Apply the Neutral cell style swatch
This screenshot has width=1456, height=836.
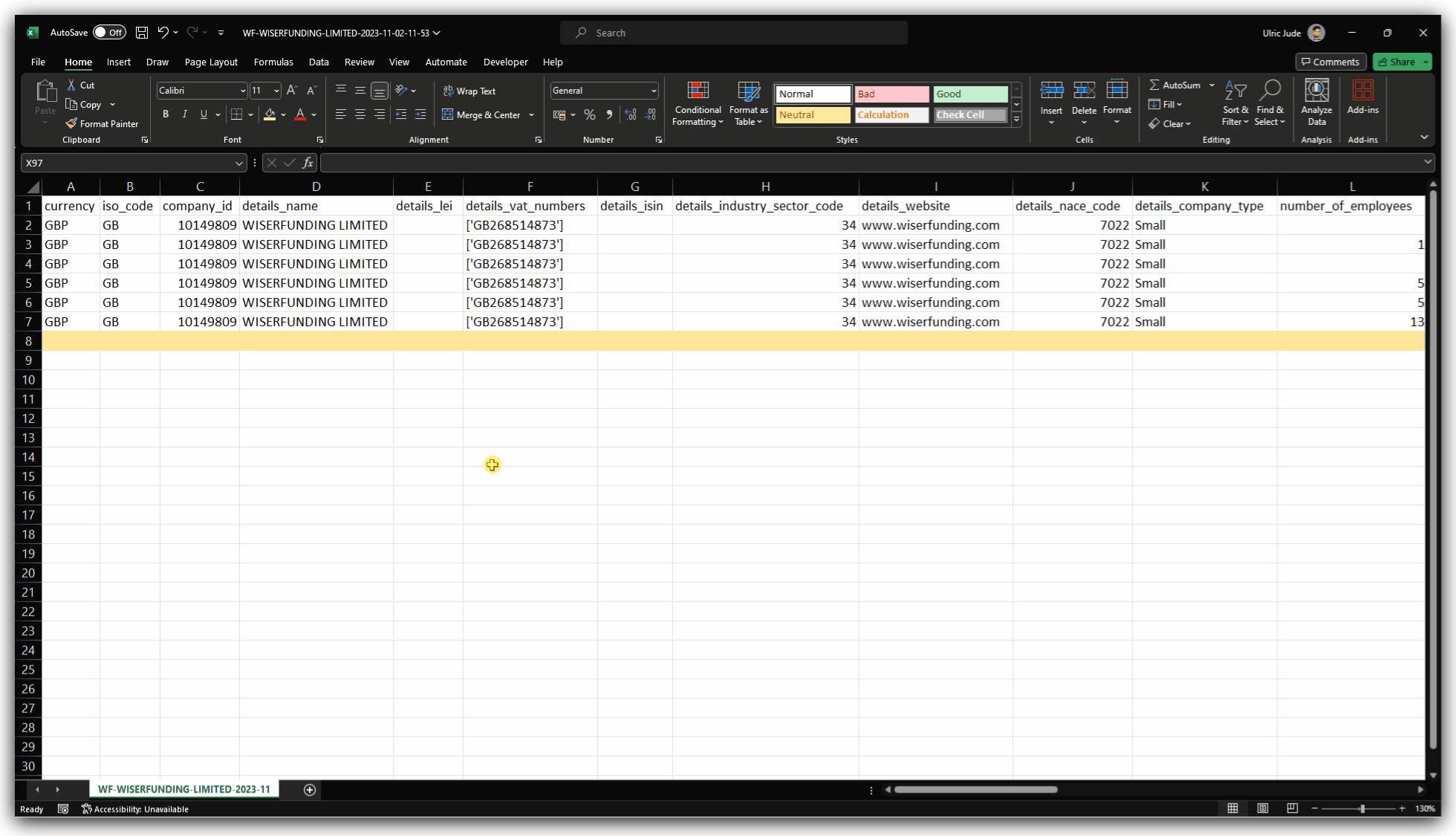(x=813, y=115)
